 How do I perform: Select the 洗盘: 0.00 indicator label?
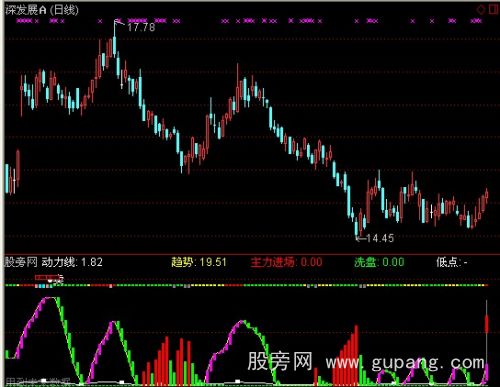379,262
